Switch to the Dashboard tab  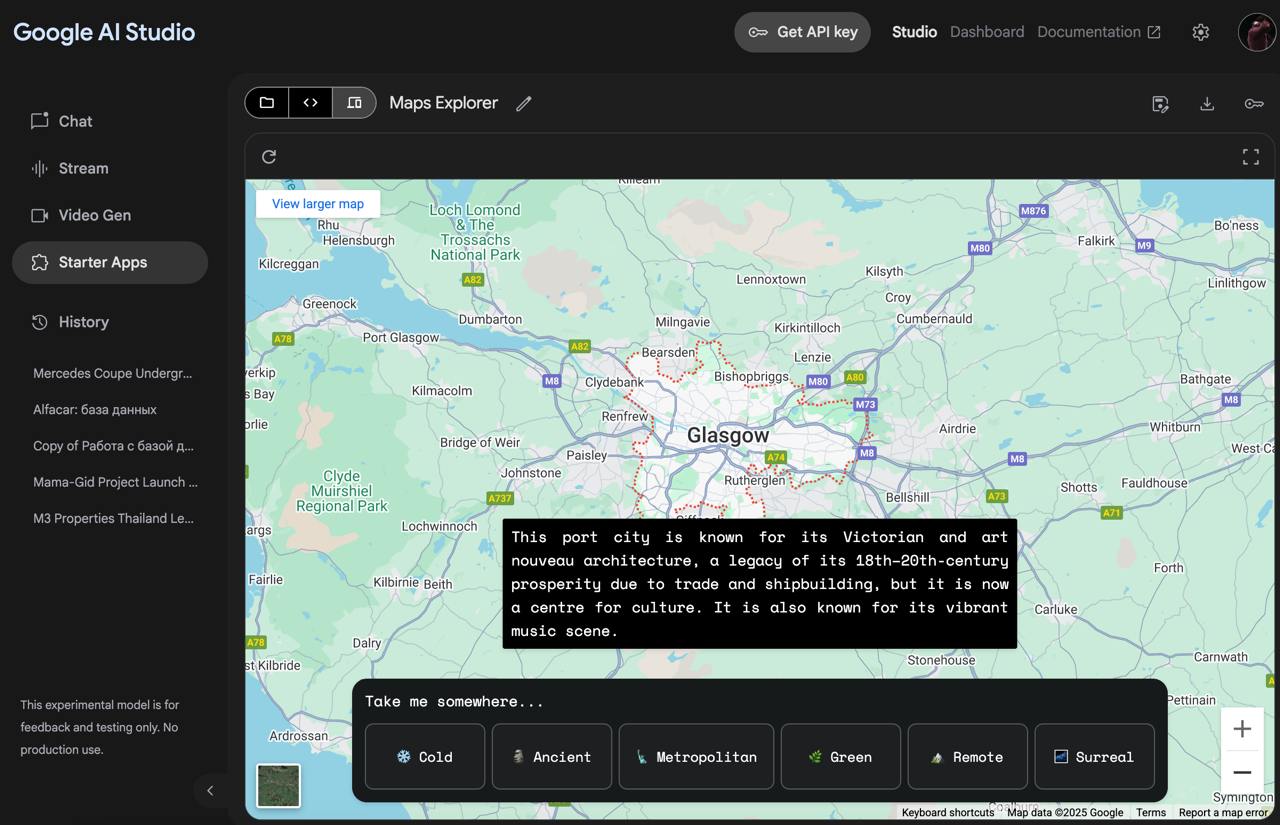[x=987, y=32]
